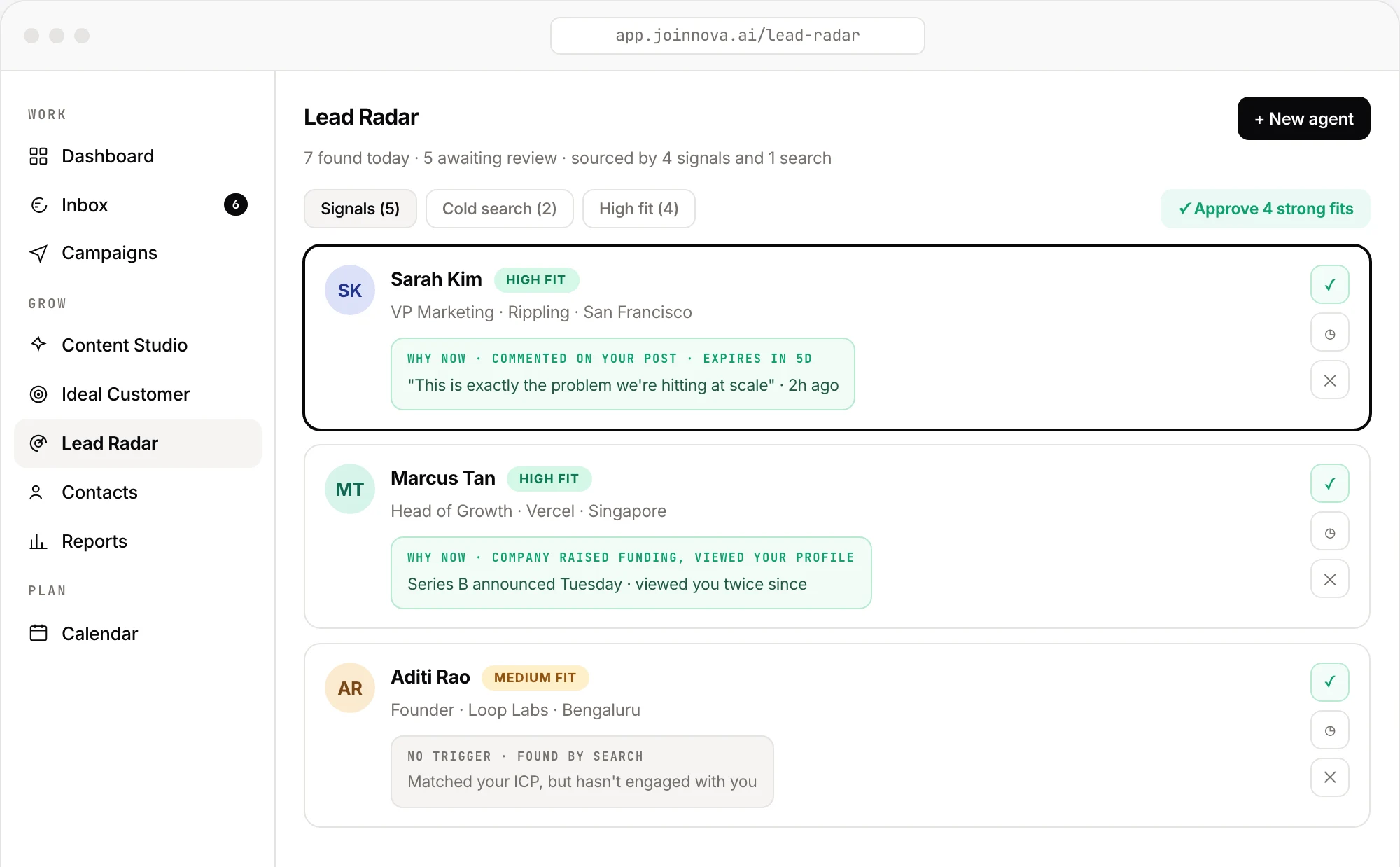This screenshot has height=867, width=1400.
Task: Click the Content Studio sparkle icon
Action: pyautogui.click(x=38, y=344)
